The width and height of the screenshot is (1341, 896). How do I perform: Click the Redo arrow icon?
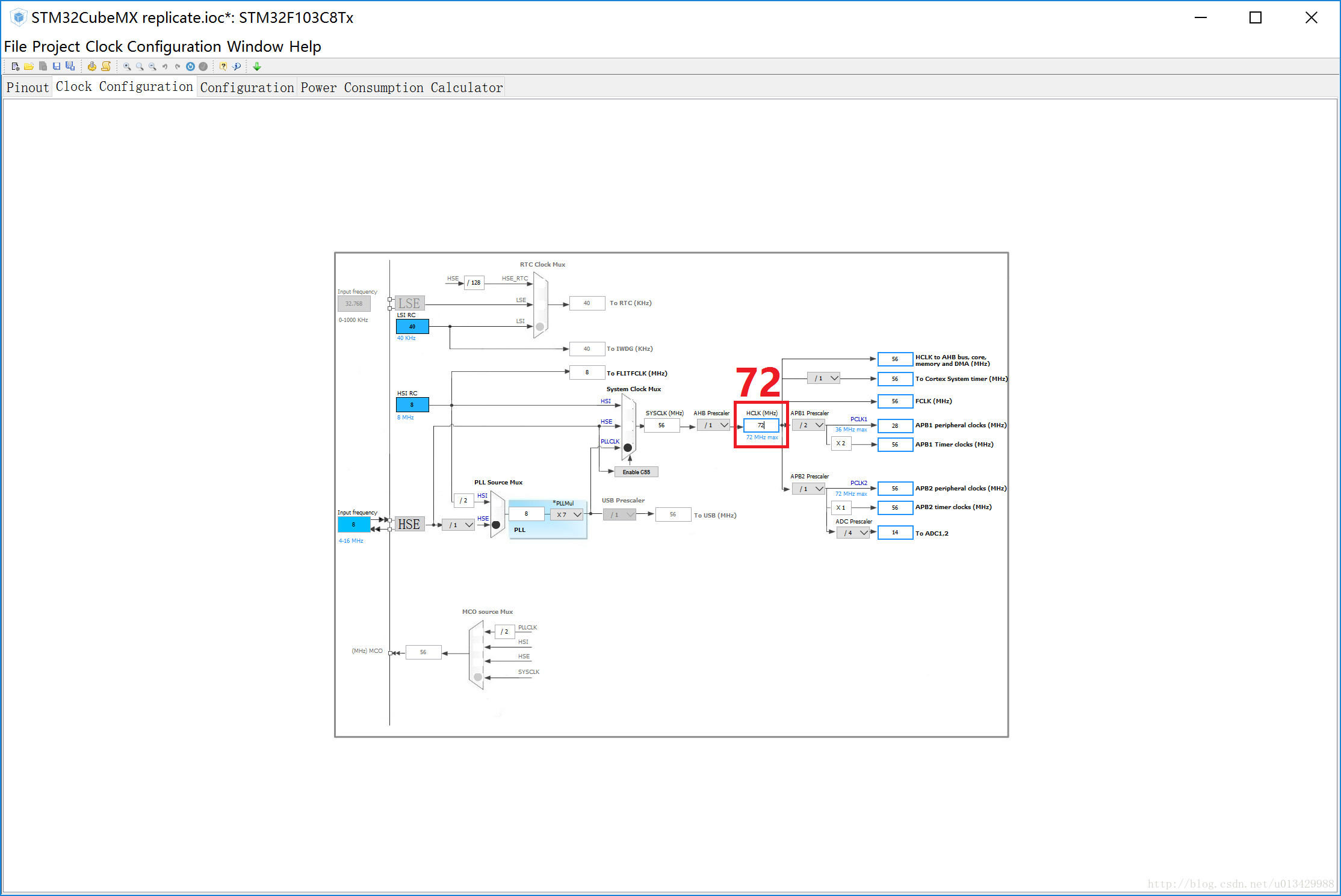click(x=178, y=66)
